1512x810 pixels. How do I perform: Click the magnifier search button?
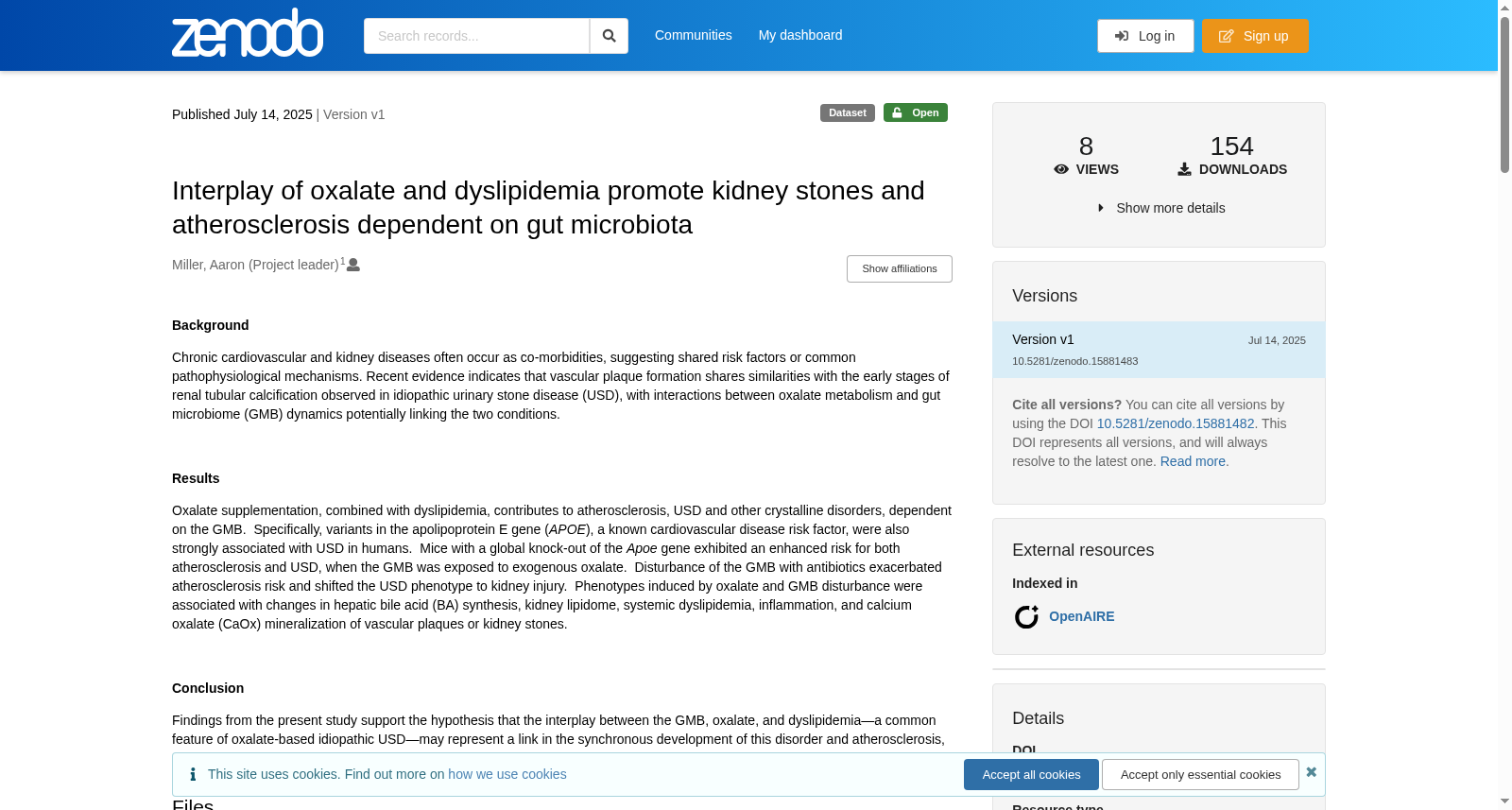coord(609,36)
